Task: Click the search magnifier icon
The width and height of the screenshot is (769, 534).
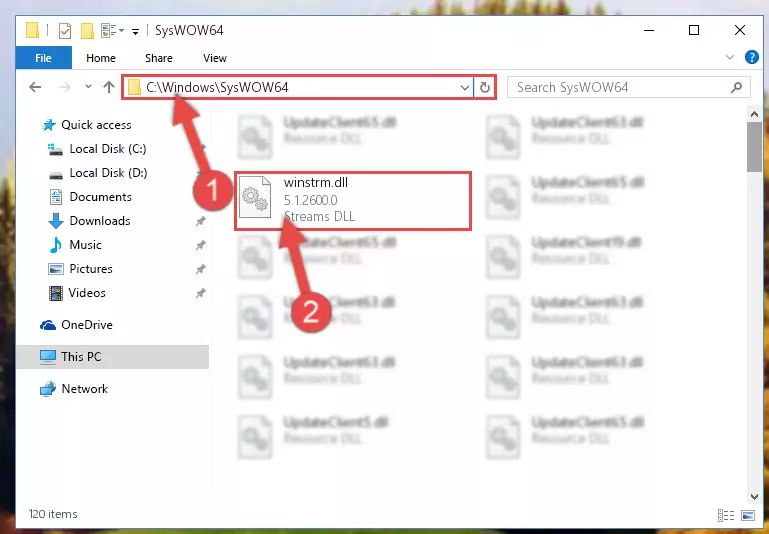Action: click(x=736, y=87)
